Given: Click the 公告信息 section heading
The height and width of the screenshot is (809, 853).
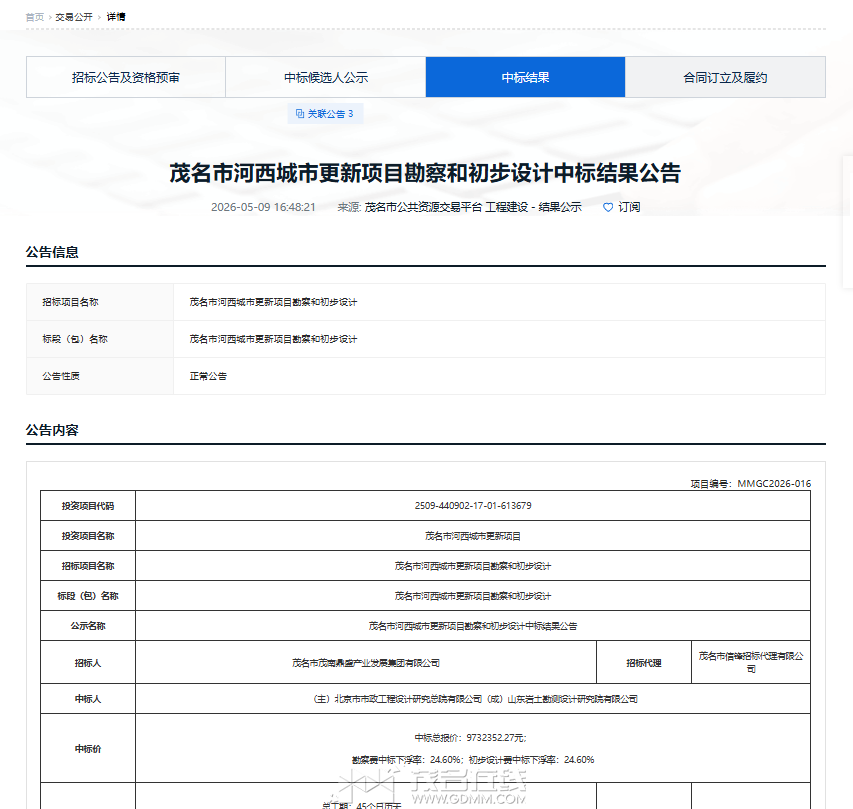Looking at the screenshot, I should [x=52, y=252].
